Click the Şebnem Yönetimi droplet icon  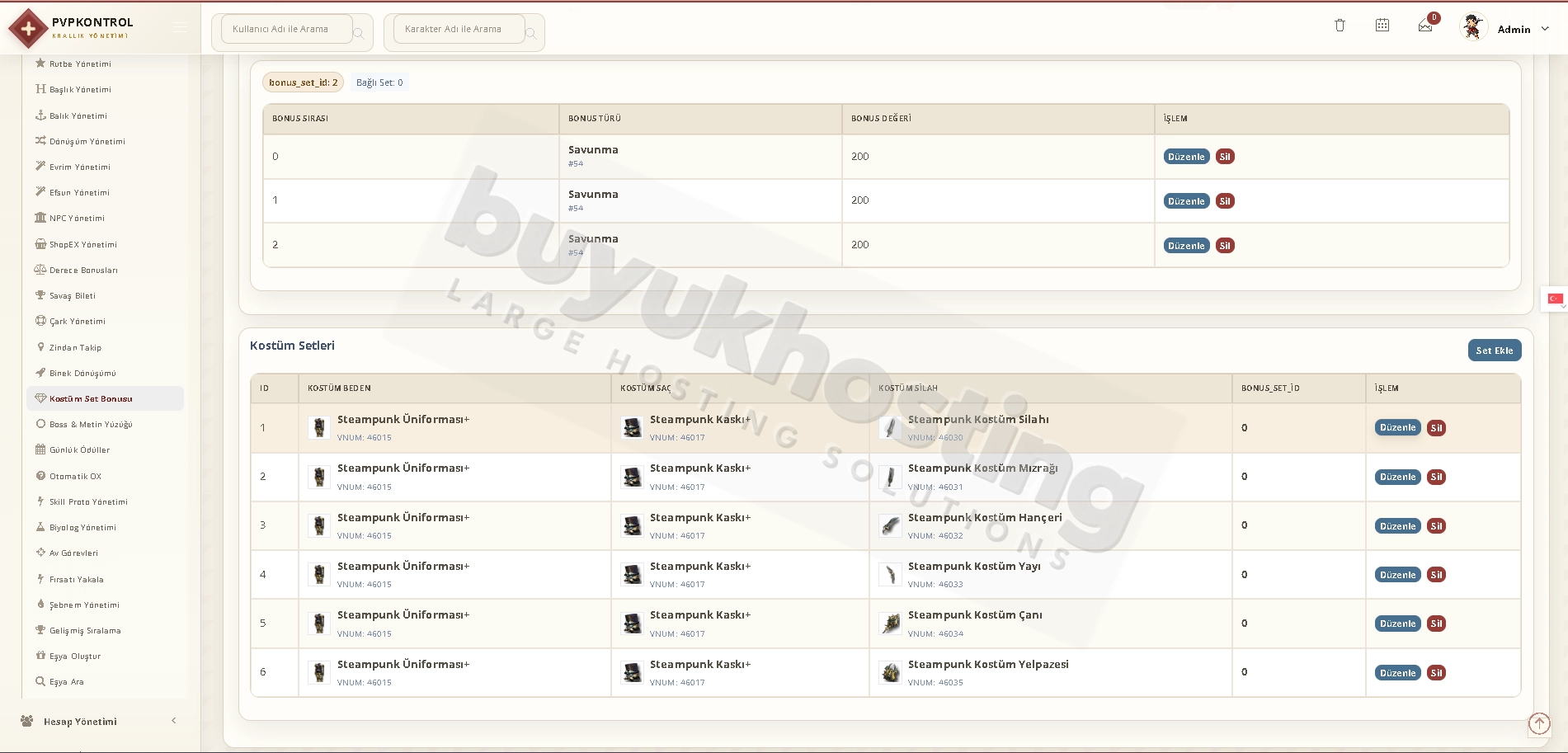tap(40, 605)
